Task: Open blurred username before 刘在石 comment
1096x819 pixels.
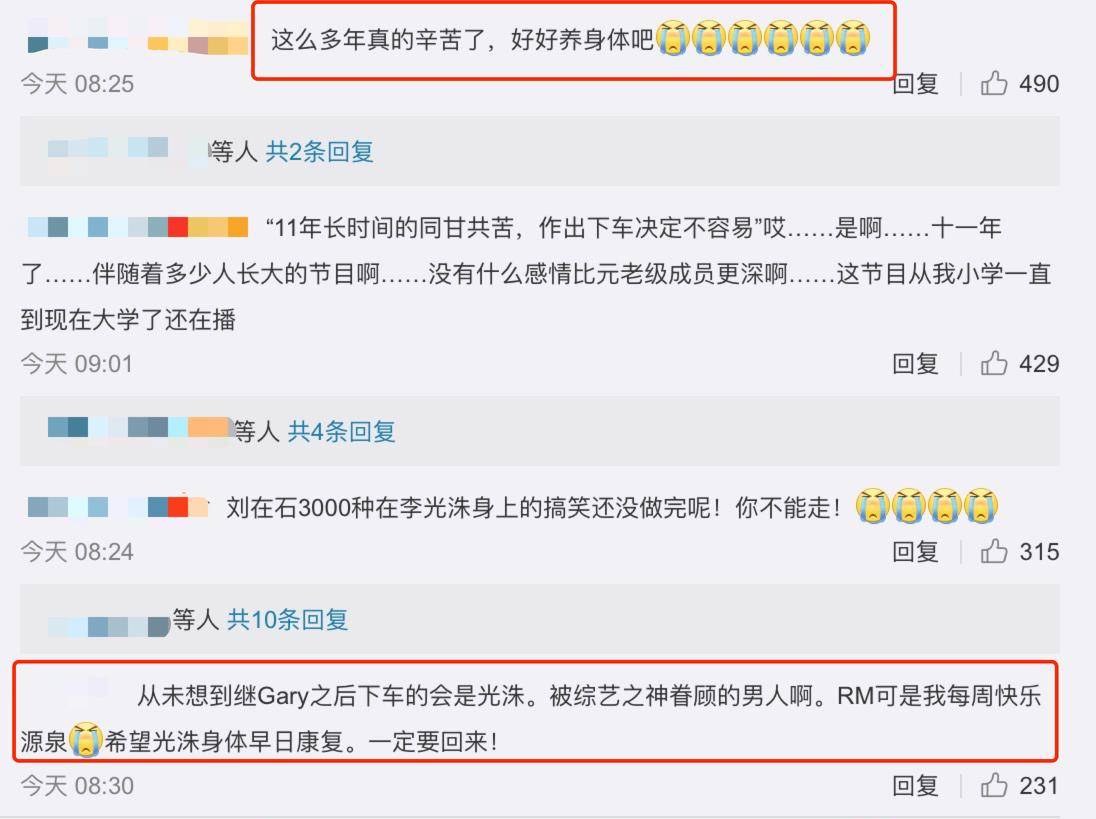Action: pos(117,507)
